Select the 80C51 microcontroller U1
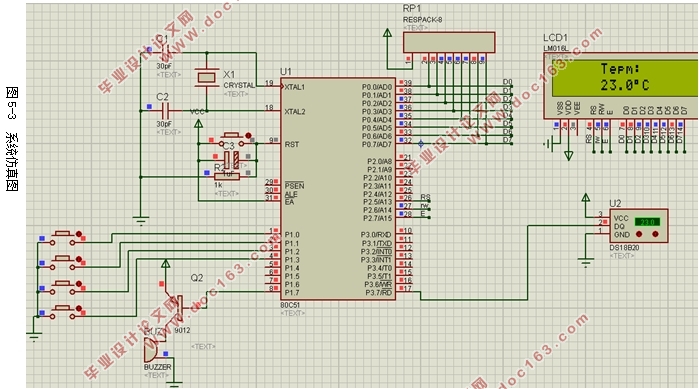699x389 pixels. pyautogui.click(x=338, y=189)
